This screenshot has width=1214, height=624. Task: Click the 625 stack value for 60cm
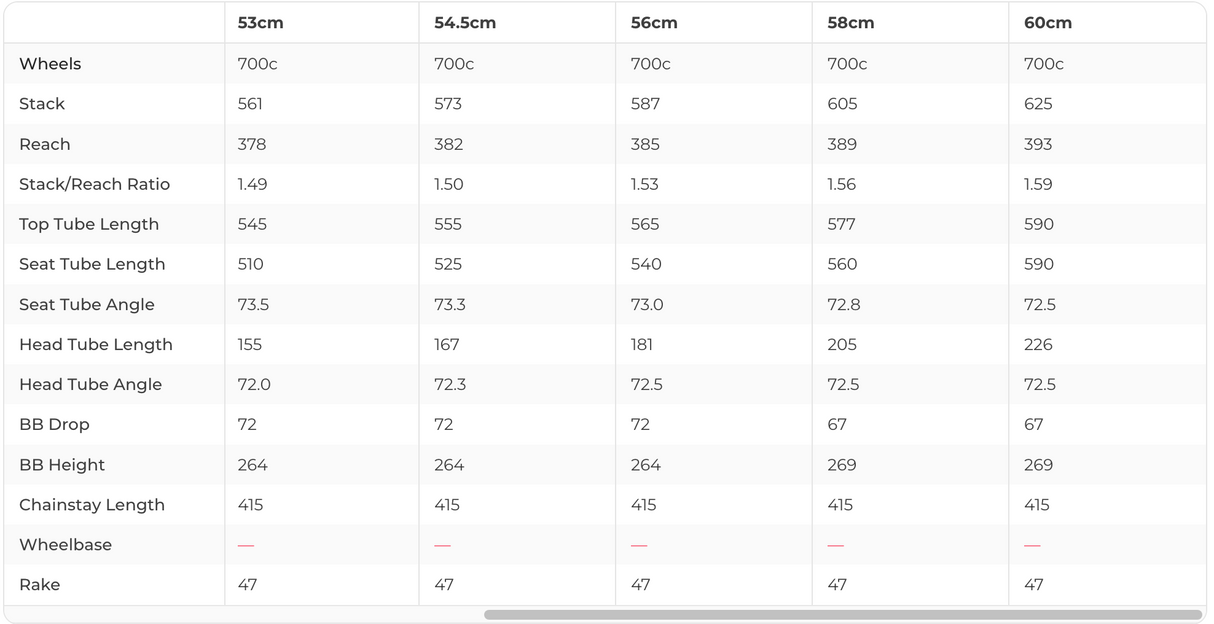[1038, 104]
